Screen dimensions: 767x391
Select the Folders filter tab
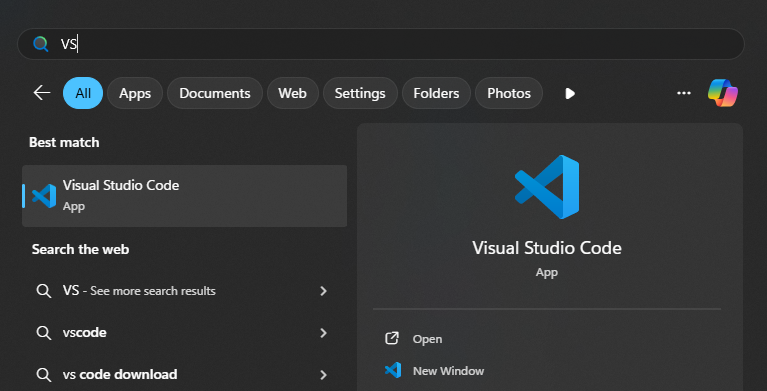436,93
